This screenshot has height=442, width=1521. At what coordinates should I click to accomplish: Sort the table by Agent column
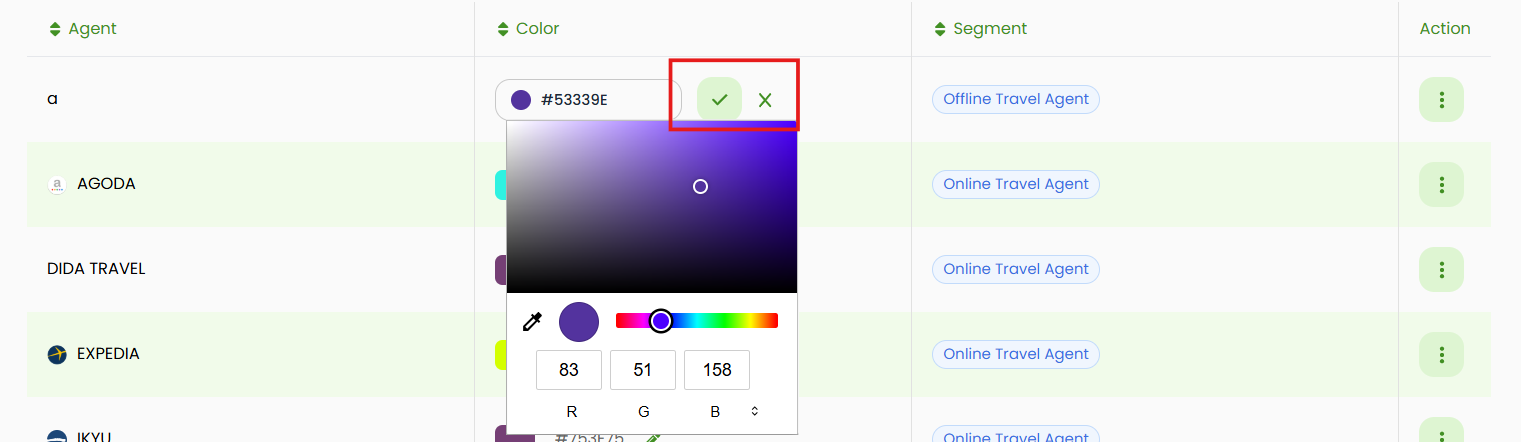(55, 29)
